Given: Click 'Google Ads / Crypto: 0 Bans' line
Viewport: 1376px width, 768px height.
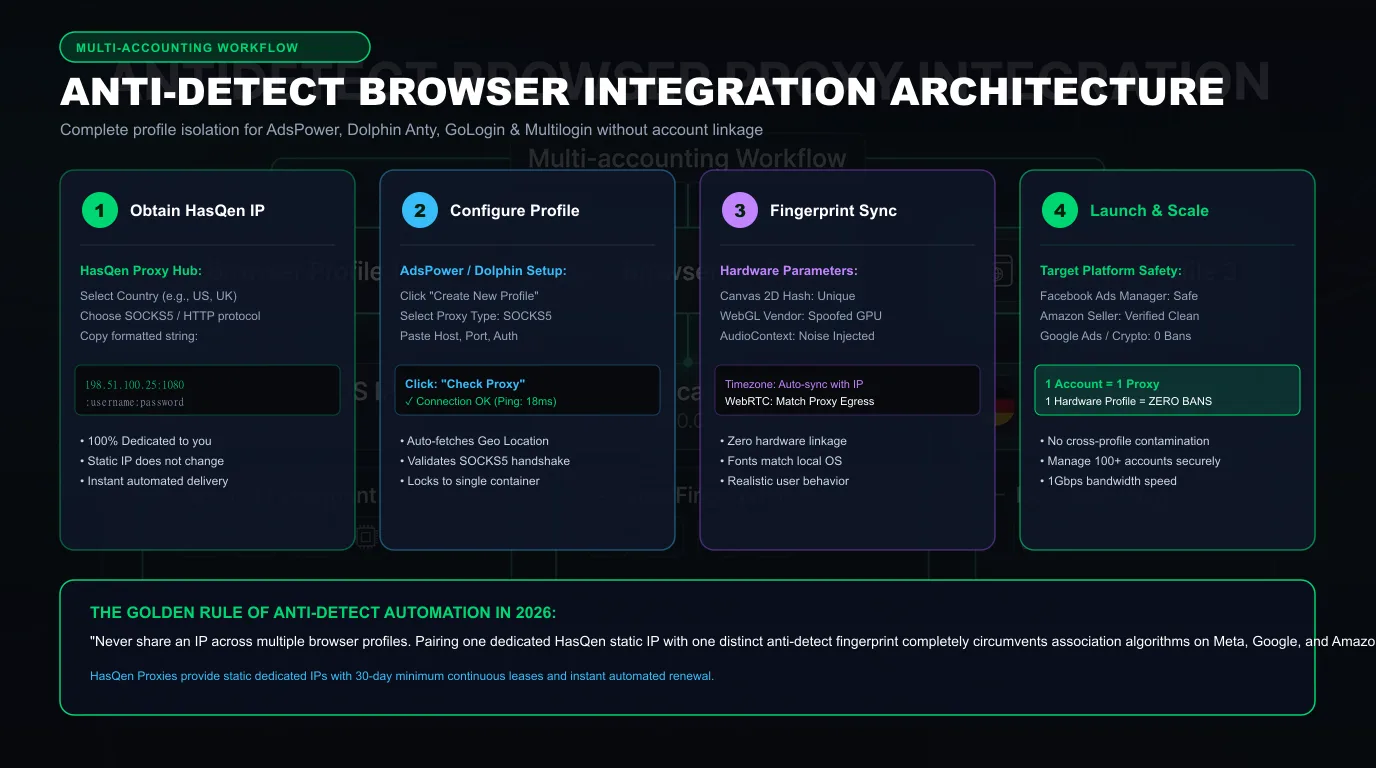Looking at the screenshot, I should (1116, 336).
